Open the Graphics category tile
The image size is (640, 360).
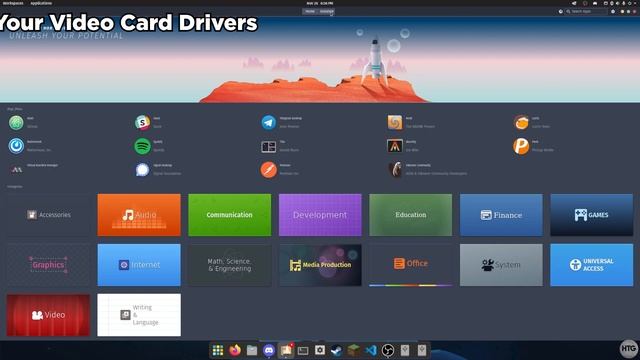pos(48,265)
